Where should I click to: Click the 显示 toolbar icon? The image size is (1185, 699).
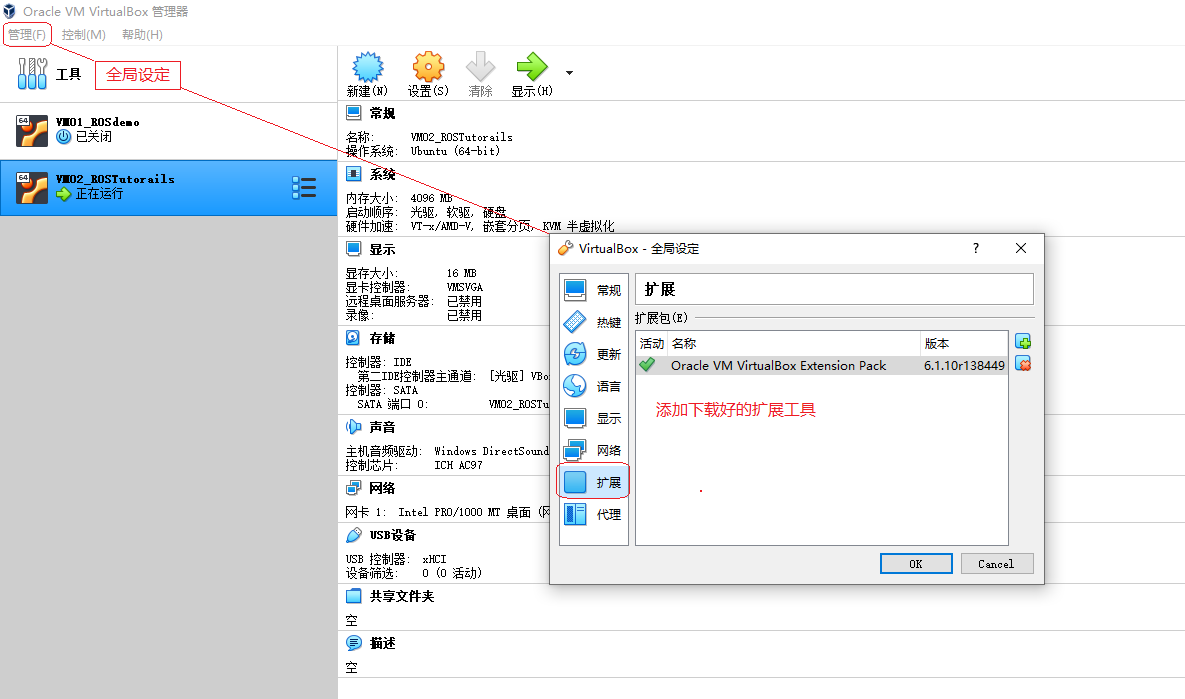[530, 72]
